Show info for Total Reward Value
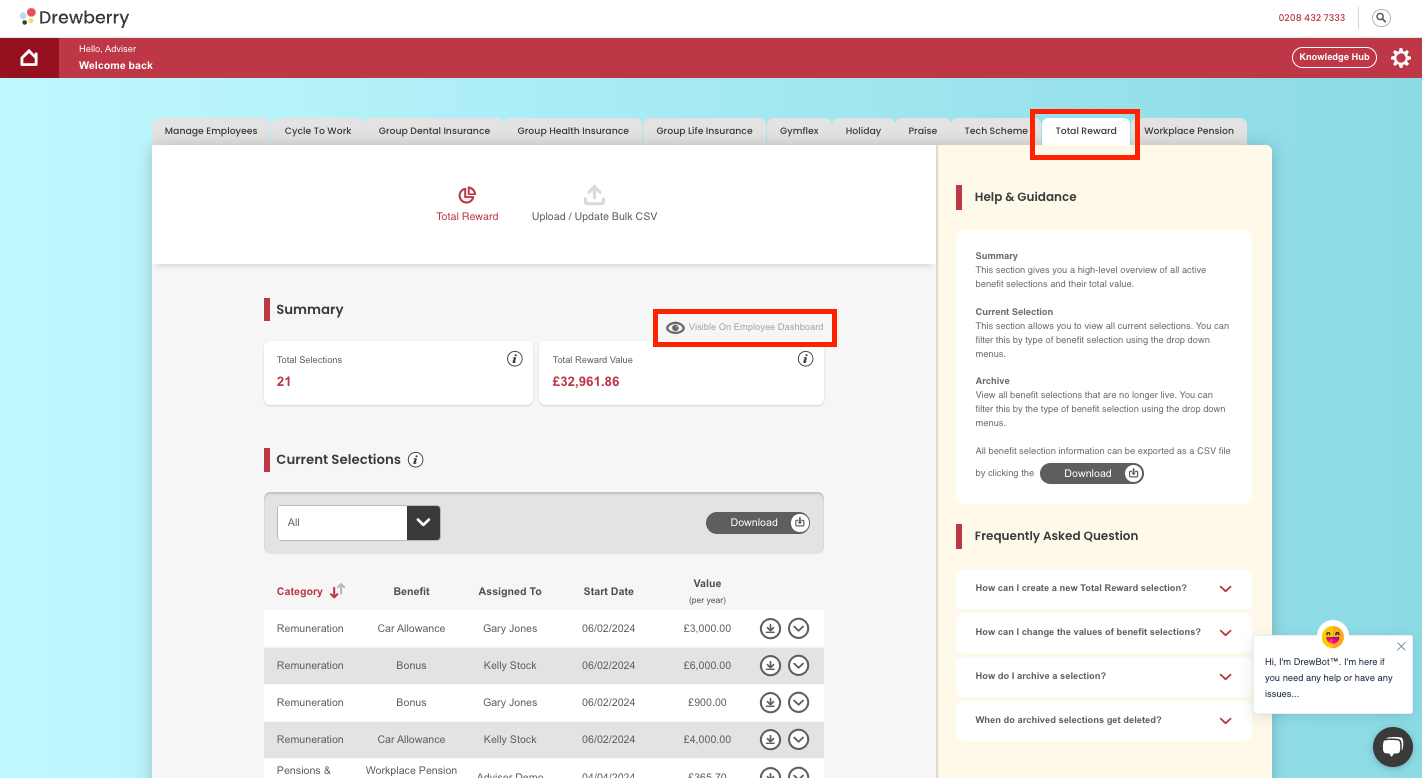Image resolution: width=1422 pixels, height=778 pixels. tap(805, 359)
